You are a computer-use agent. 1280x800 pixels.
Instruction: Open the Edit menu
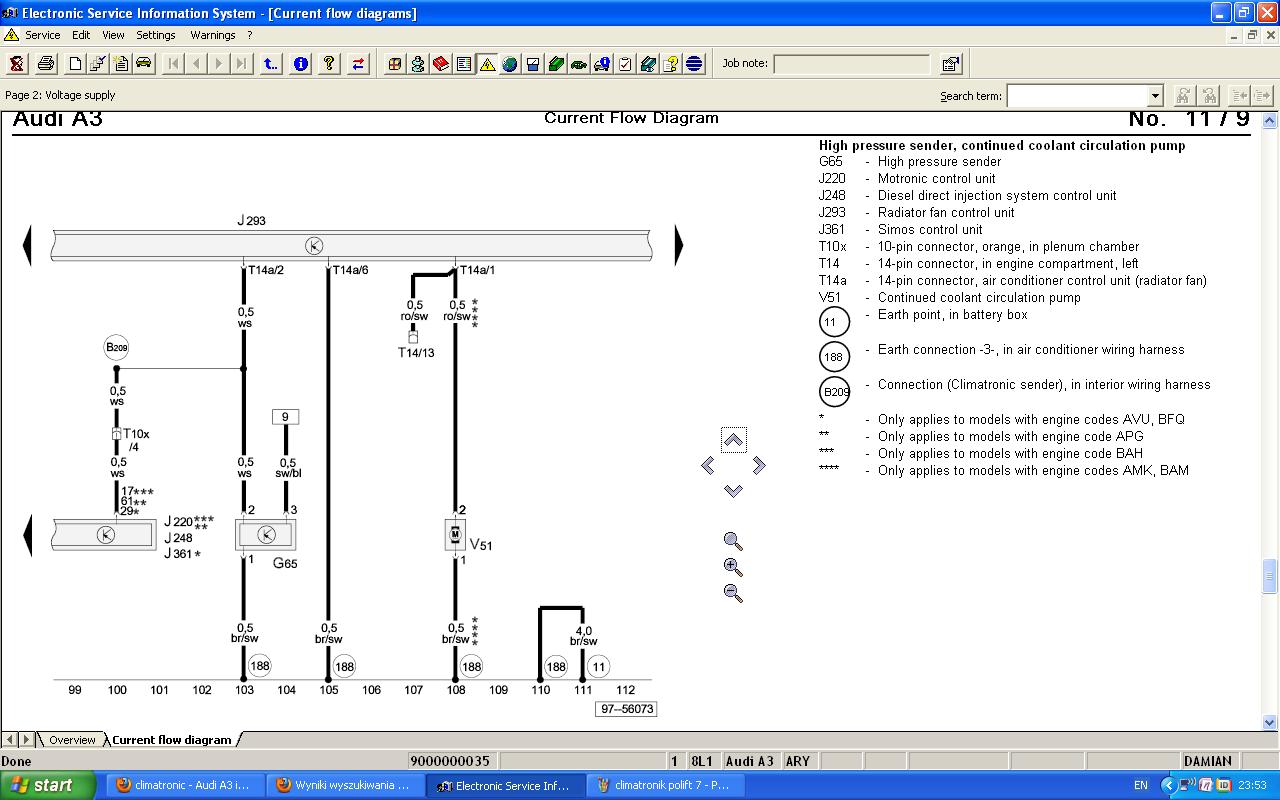81,35
